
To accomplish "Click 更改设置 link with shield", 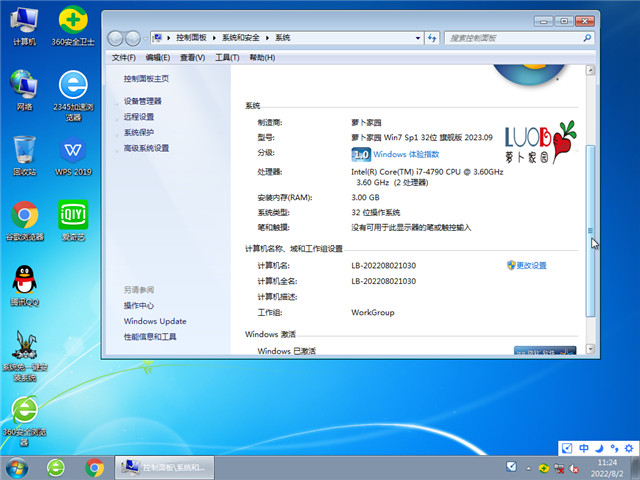I will coord(531,265).
